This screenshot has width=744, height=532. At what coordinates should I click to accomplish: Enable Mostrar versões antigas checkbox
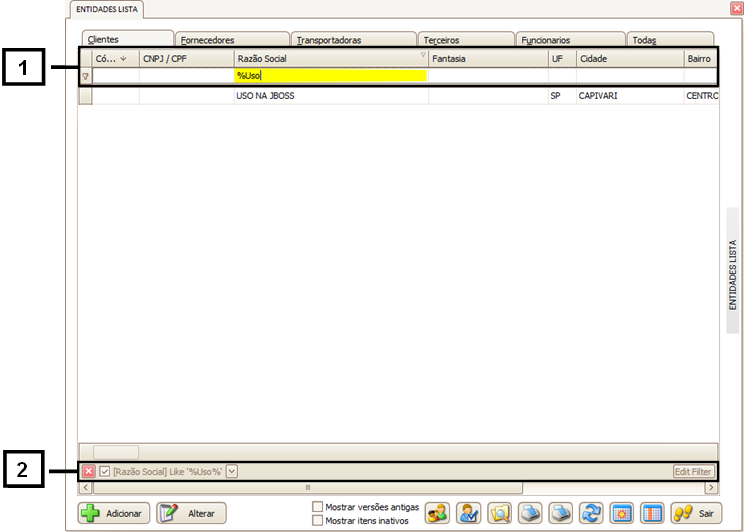click(x=318, y=507)
